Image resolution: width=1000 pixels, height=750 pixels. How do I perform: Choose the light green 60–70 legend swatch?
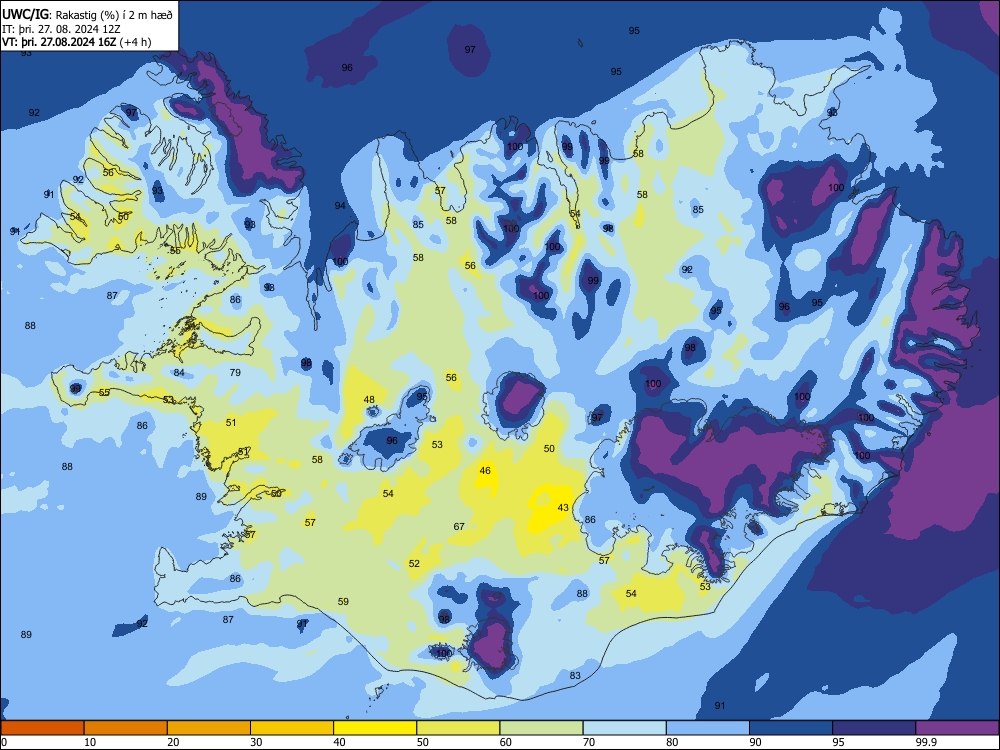pos(541,728)
